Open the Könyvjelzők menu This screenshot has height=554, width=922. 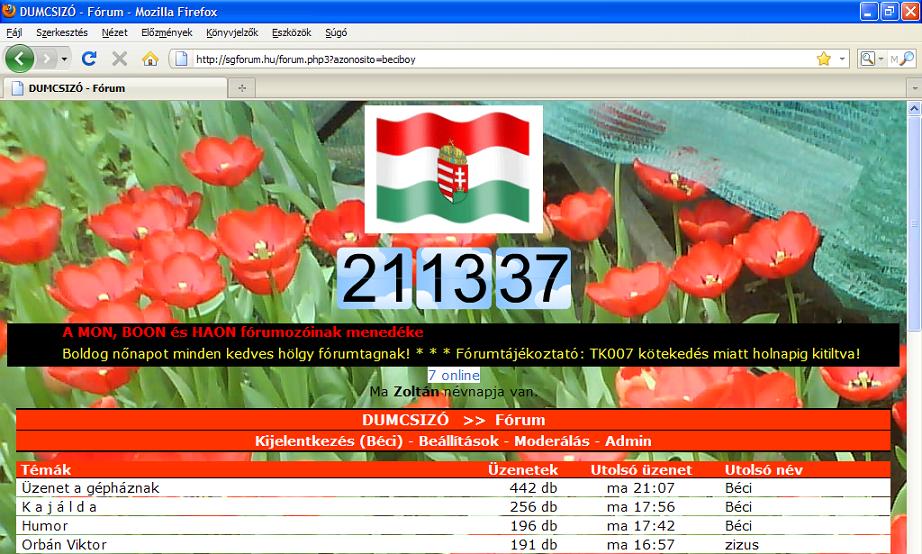[232, 32]
